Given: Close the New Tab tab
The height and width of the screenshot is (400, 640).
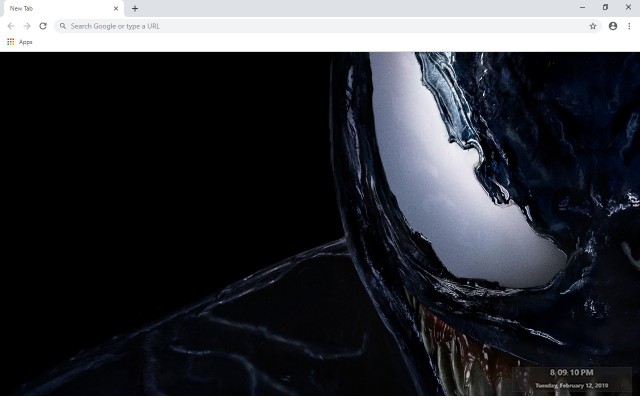Looking at the screenshot, I should click(116, 8).
